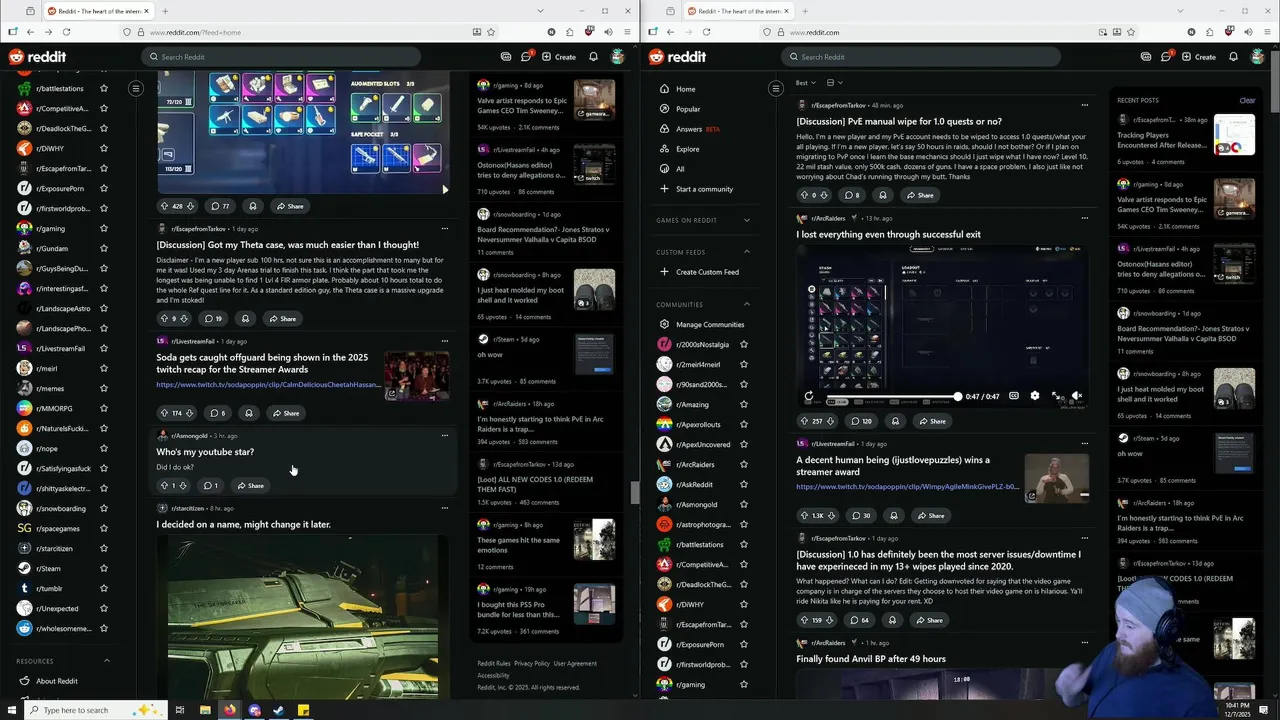Image resolution: width=1280 pixels, height=720 pixels.
Task: Enter video fullscreen in right window
Action: point(1056,396)
